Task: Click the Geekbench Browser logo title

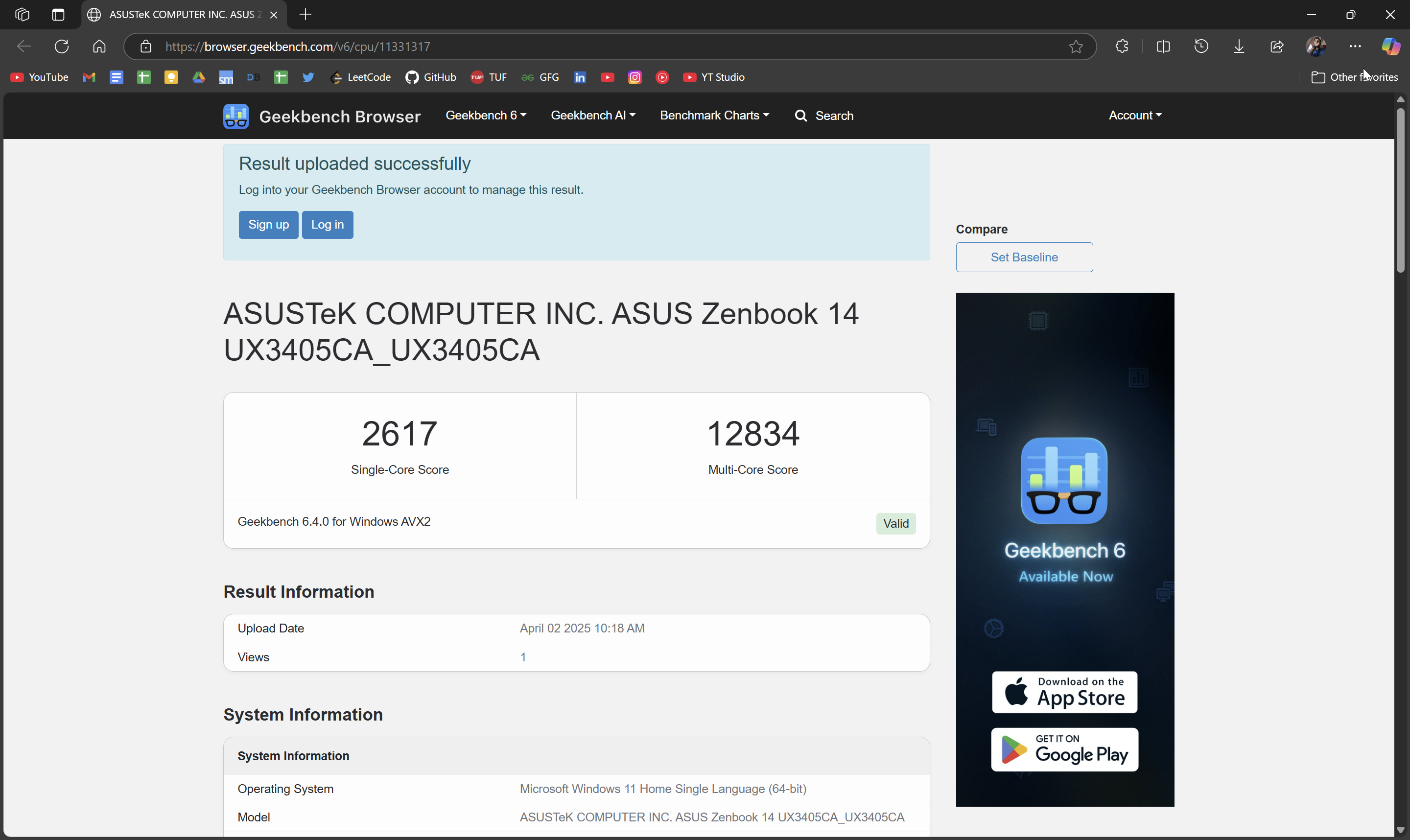Action: pyautogui.click(x=322, y=117)
